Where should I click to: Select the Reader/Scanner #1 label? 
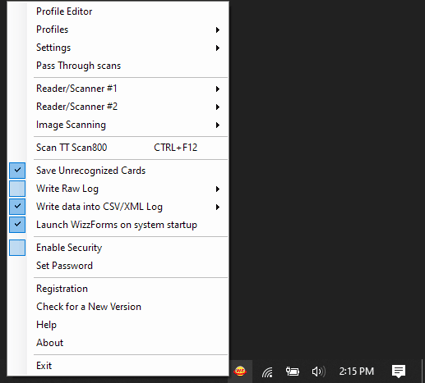click(77, 88)
